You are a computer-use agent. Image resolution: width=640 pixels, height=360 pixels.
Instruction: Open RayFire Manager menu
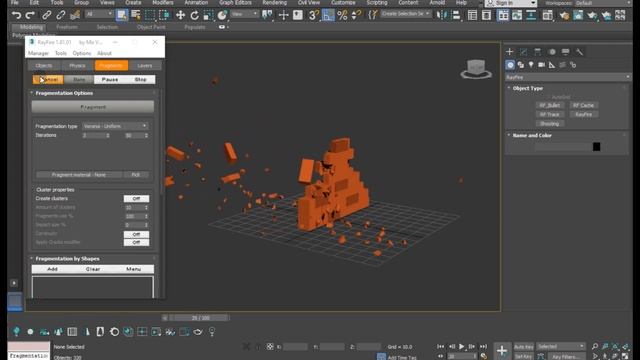pos(38,53)
